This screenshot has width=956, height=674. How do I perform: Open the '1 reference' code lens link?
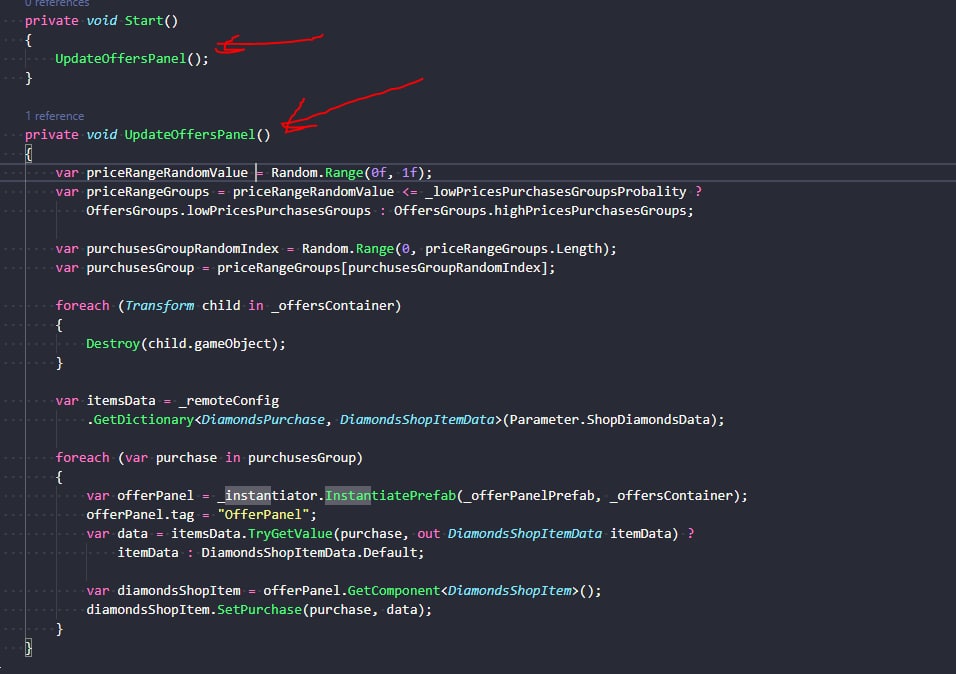tap(54, 116)
